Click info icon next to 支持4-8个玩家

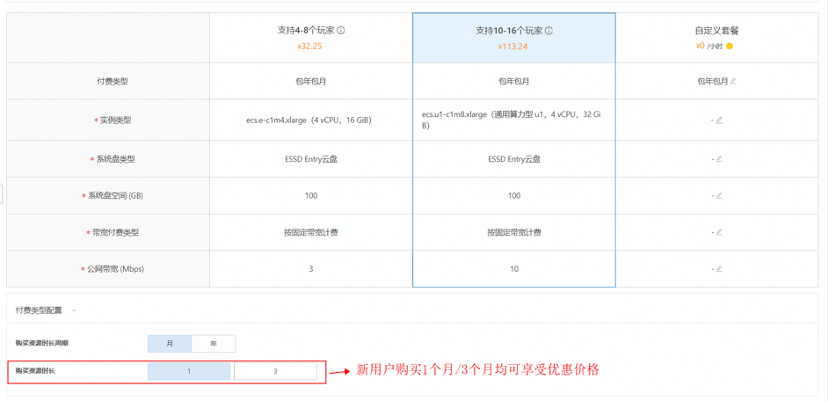[341, 31]
